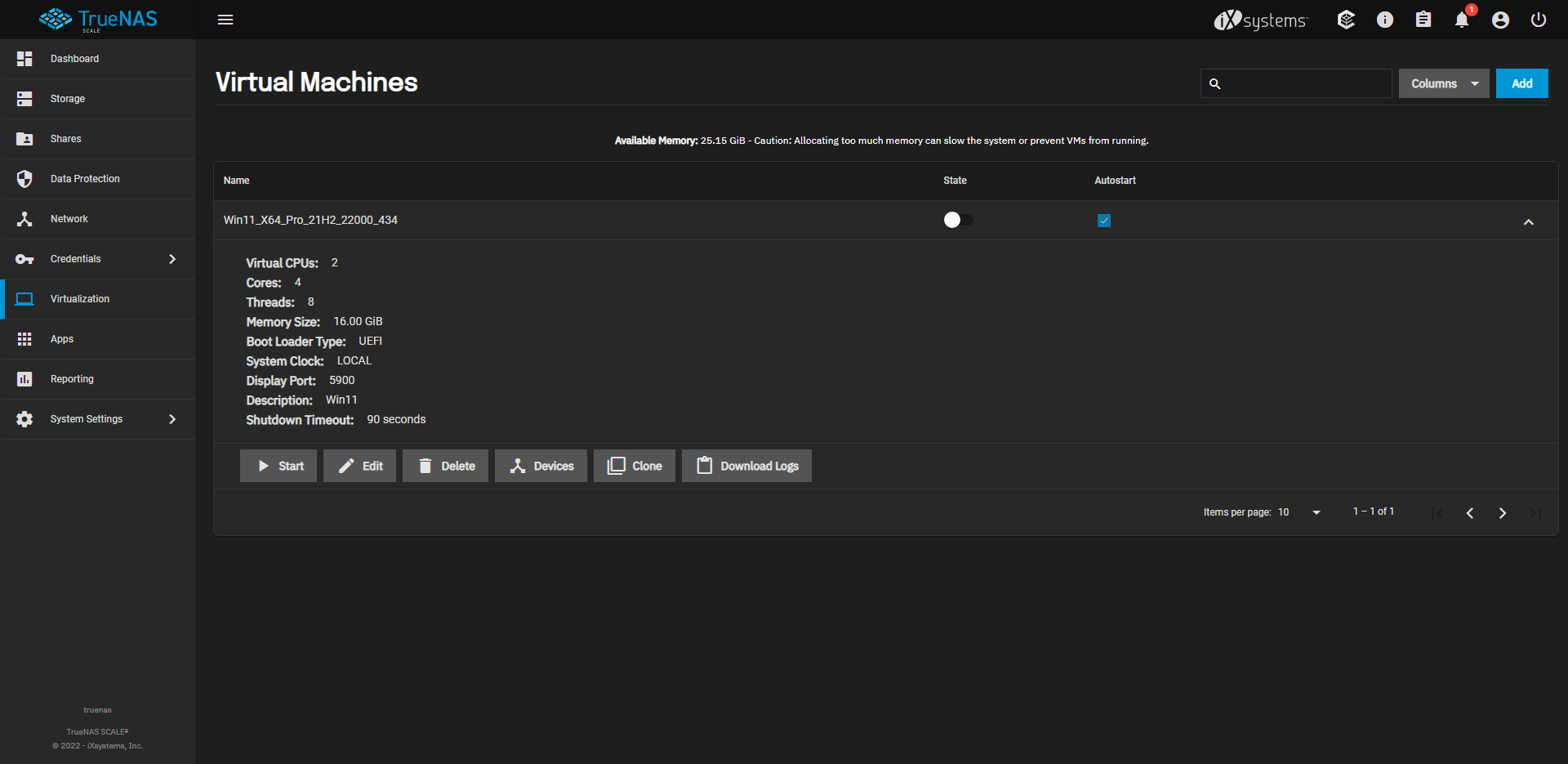Delete the Win11 virtual machine

(x=445, y=466)
